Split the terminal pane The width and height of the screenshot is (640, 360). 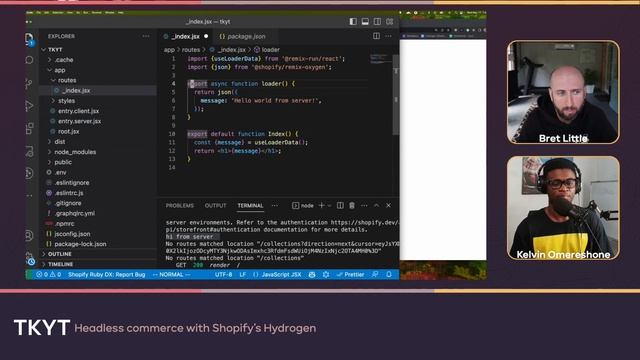[x=340, y=206]
